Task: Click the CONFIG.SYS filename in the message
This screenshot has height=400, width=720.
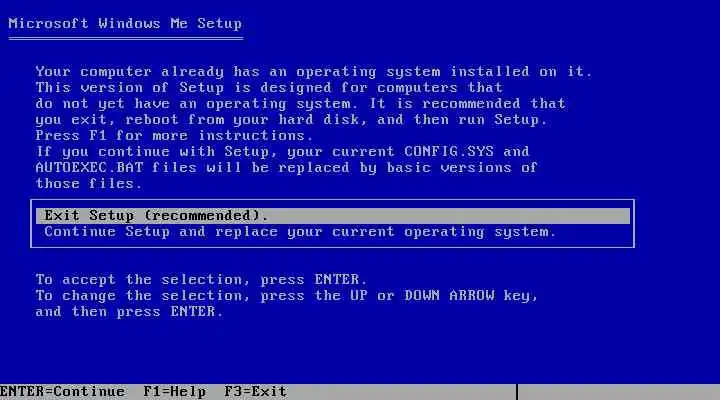Action: click(x=449, y=152)
